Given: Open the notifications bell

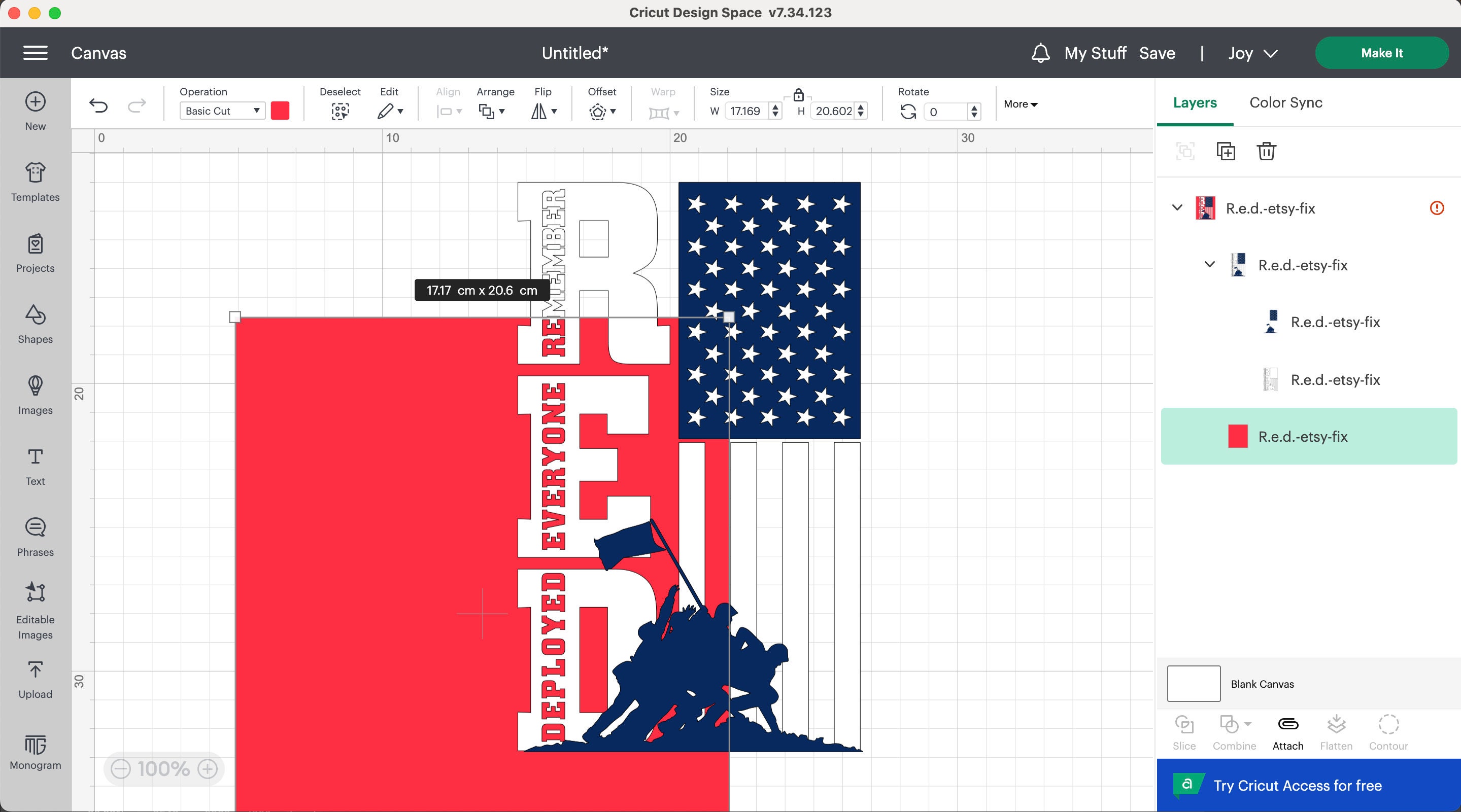Looking at the screenshot, I should (1041, 53).
